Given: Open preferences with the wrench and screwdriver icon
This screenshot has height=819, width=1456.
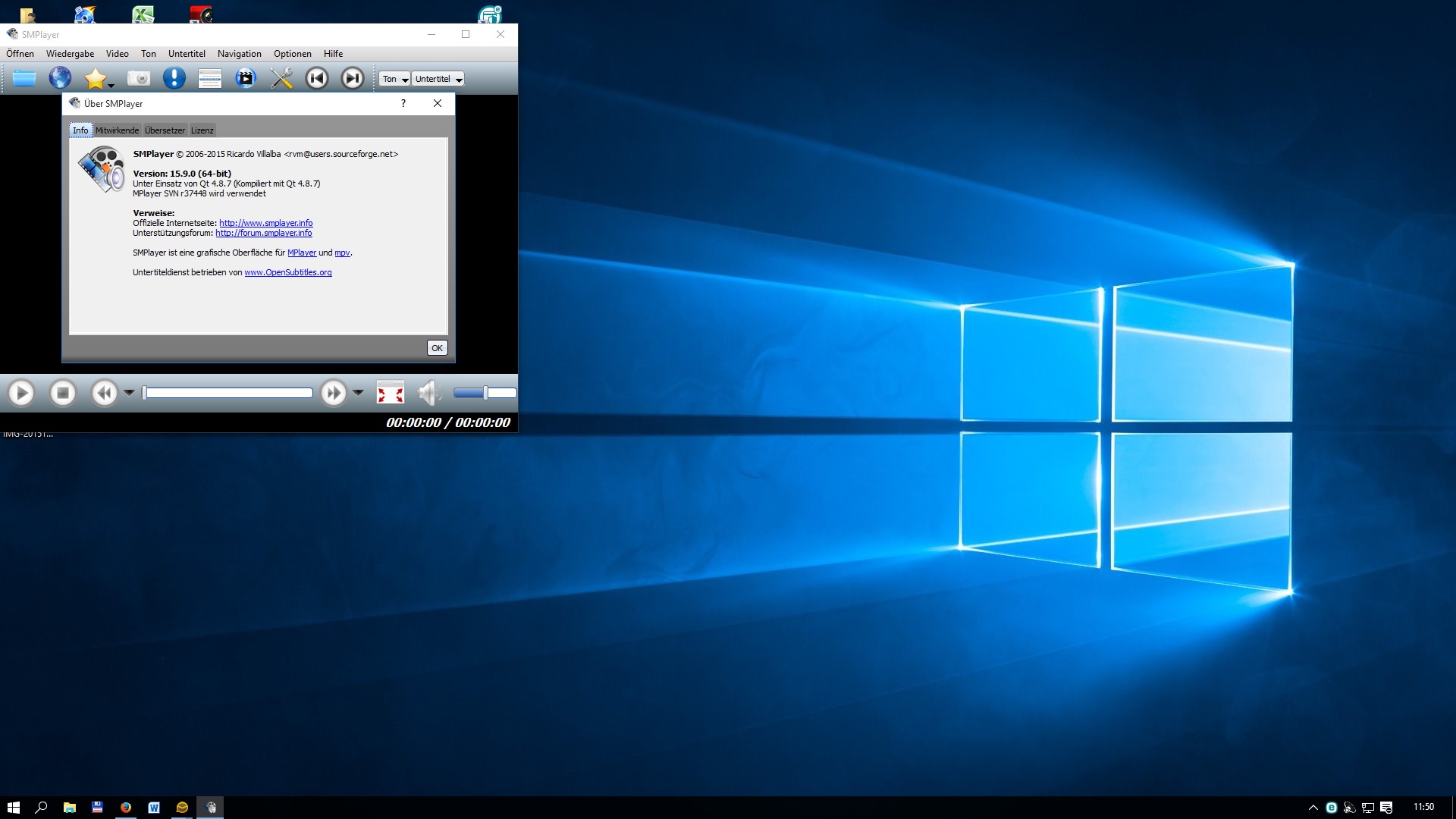Looking at the screenshot, I should 281,78.
